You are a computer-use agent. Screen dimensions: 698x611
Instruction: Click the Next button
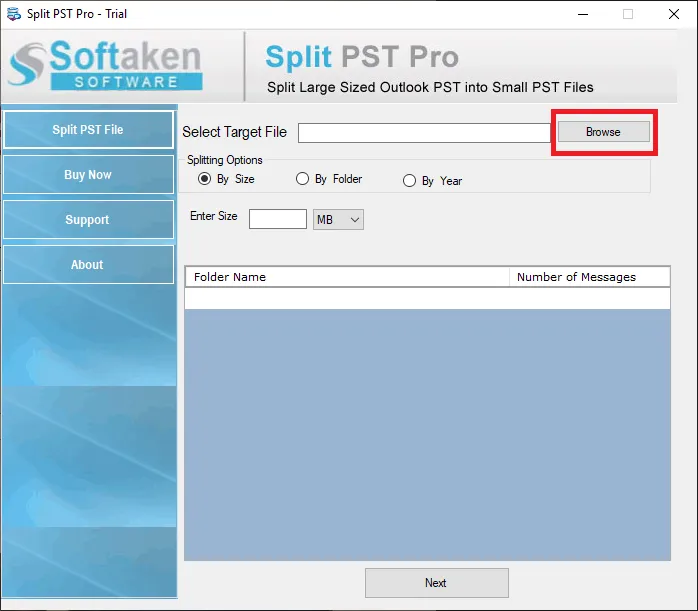click(x=437, y=583)
